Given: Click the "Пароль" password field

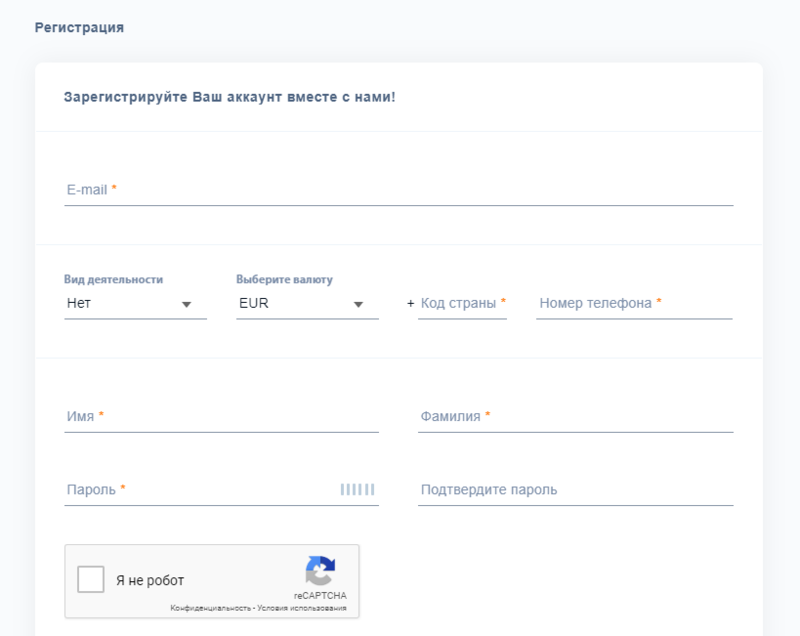Looking at the screenshot, I should [x=200, y=490].
